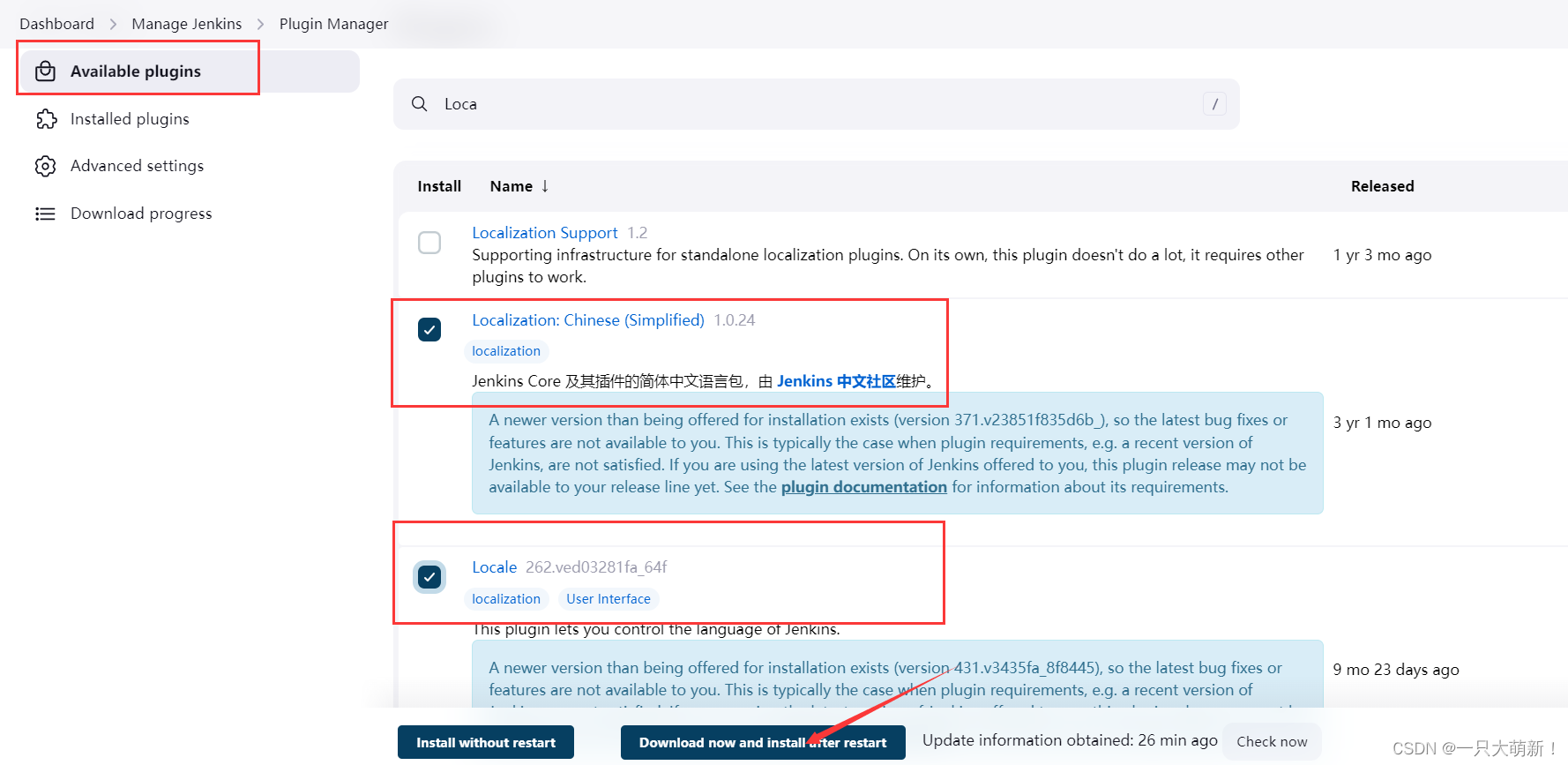Open the Localization: Chinese (Simplified) plugin link
1568x765 pixels.
pyautogui.click(x=588, y=320)
